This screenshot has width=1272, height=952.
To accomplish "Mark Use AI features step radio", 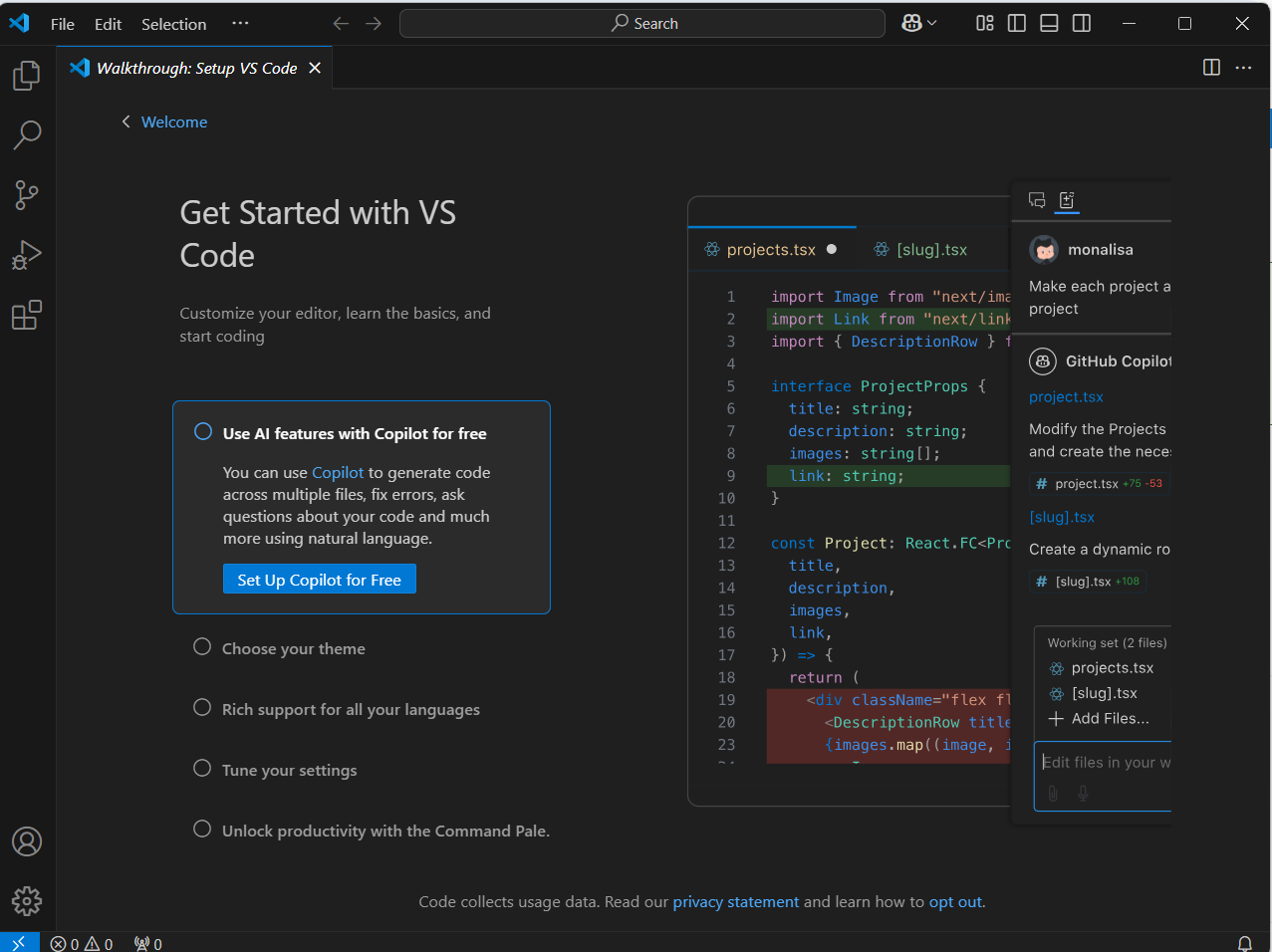I will pyautogui.click(x=203, y=432).
